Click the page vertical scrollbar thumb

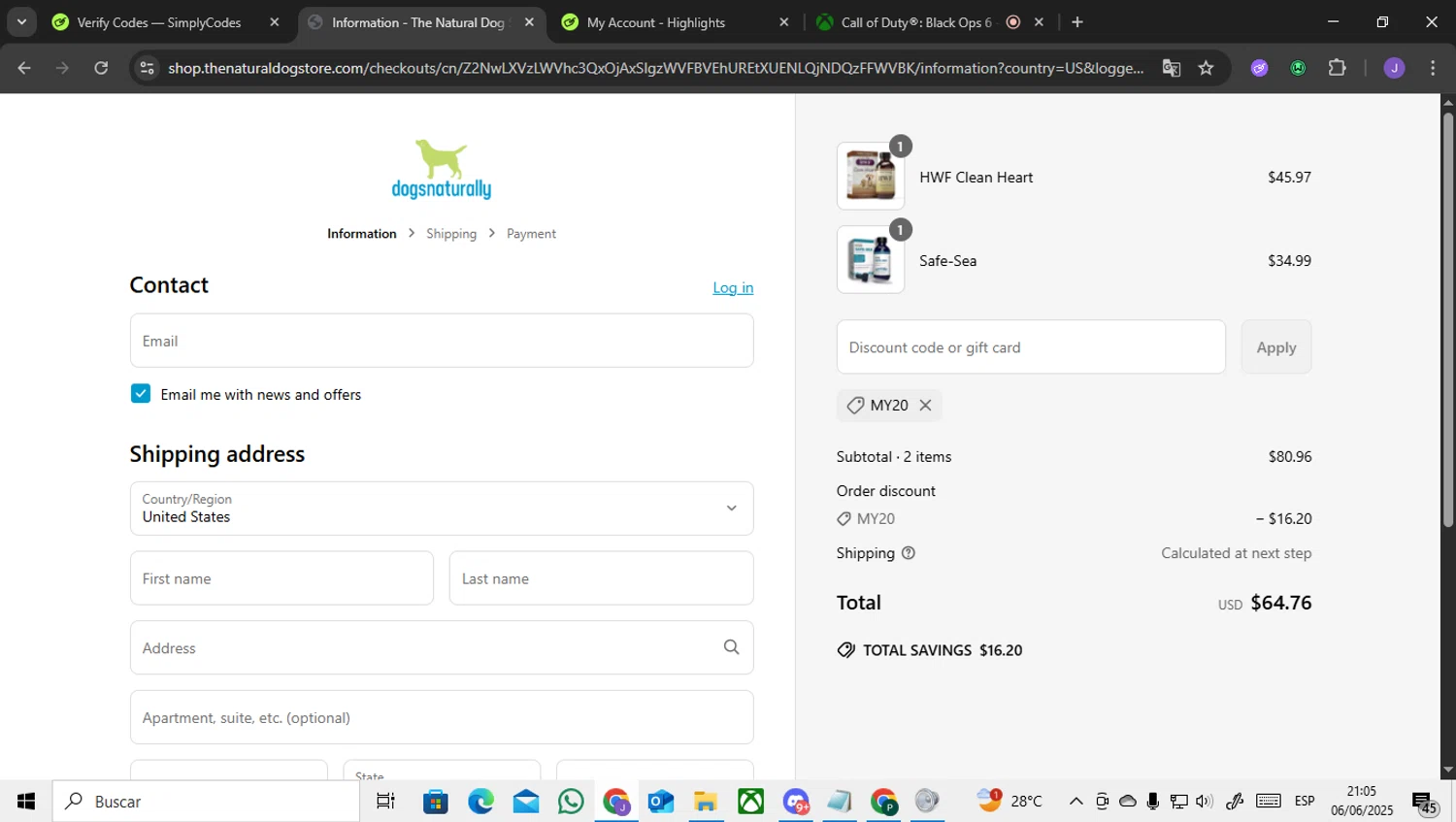pyautogui.click(x=1447, y=320)
